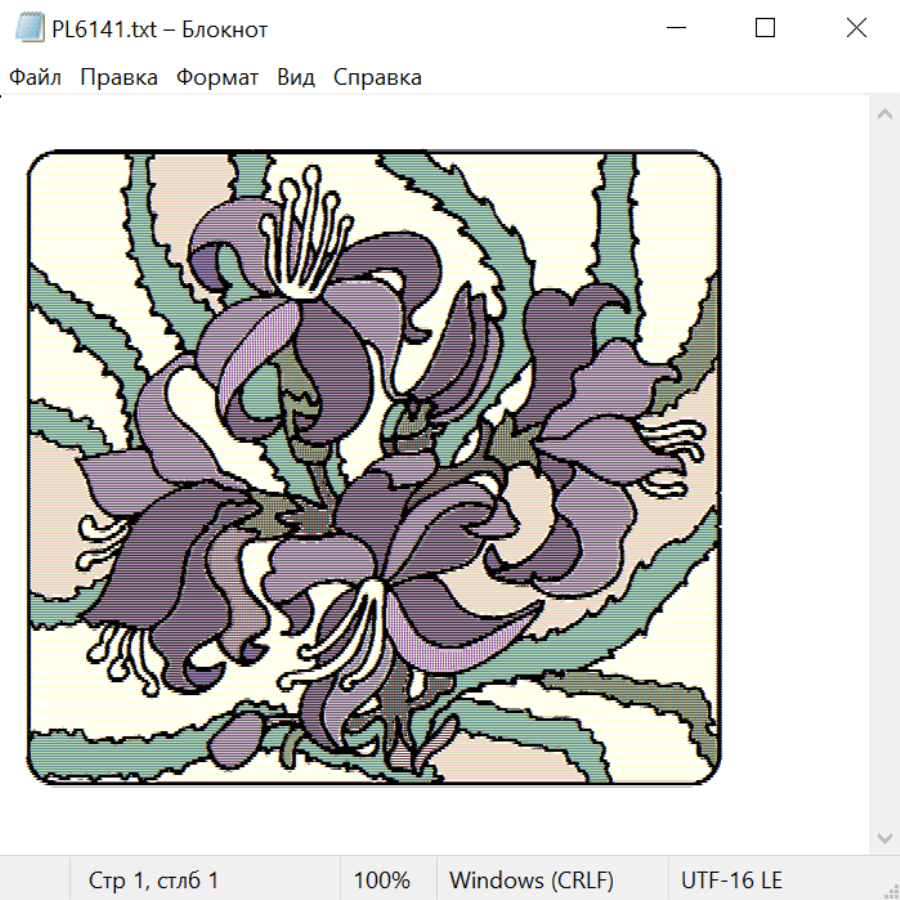Click the scroll up arrow on the vertical scrollbar

coord(885,114)
